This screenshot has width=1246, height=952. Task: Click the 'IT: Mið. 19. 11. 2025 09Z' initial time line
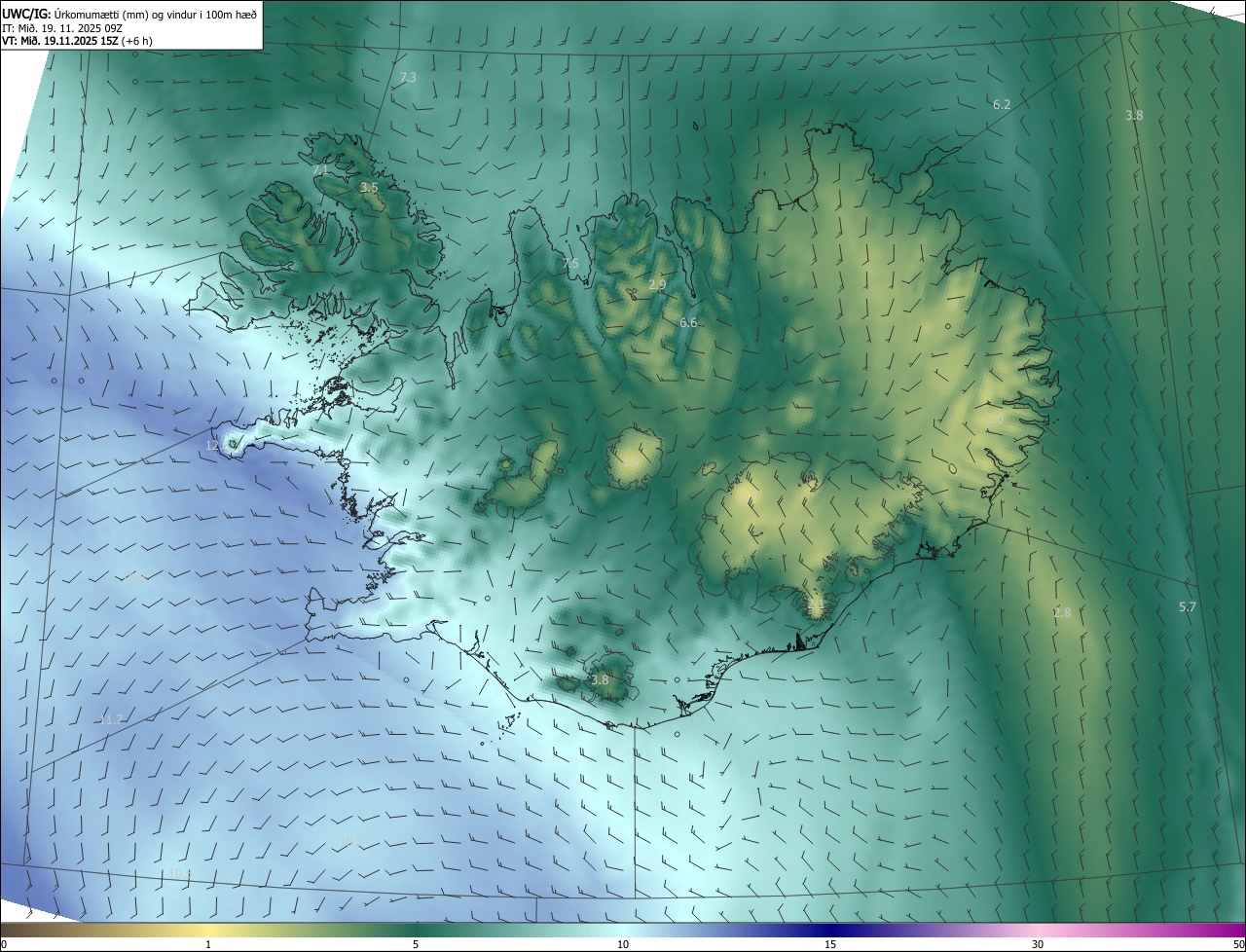[60, 28]
